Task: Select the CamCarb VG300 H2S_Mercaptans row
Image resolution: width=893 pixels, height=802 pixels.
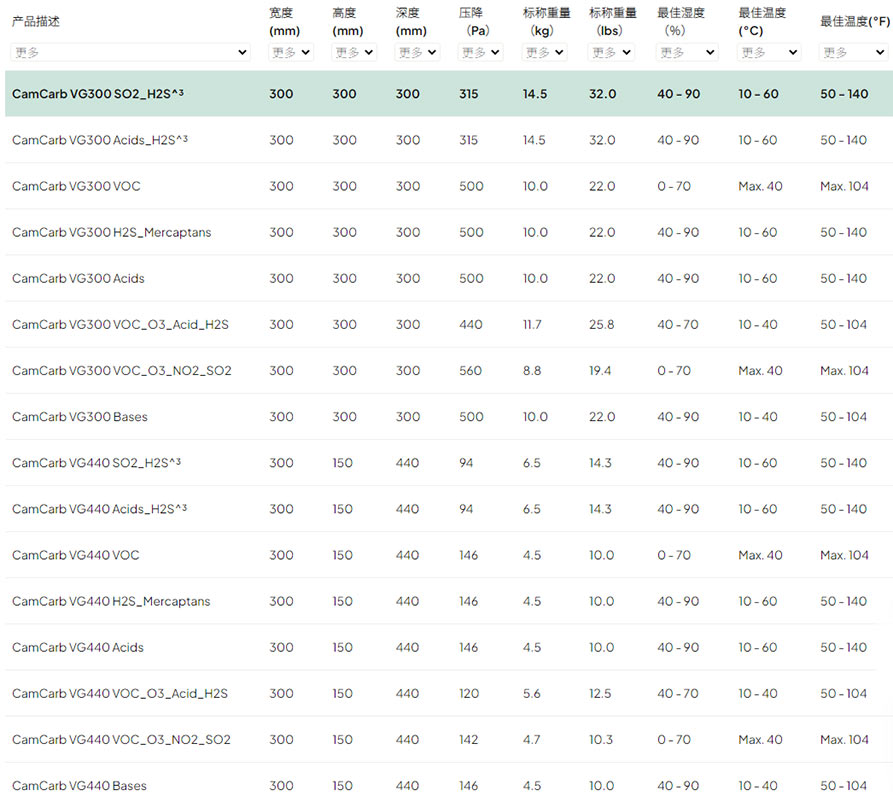Action: click(449, 232)
